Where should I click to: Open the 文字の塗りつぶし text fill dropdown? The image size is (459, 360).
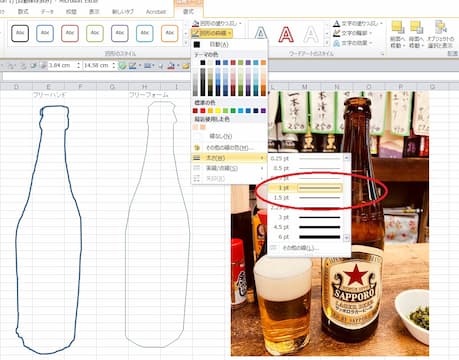(358, 23)
